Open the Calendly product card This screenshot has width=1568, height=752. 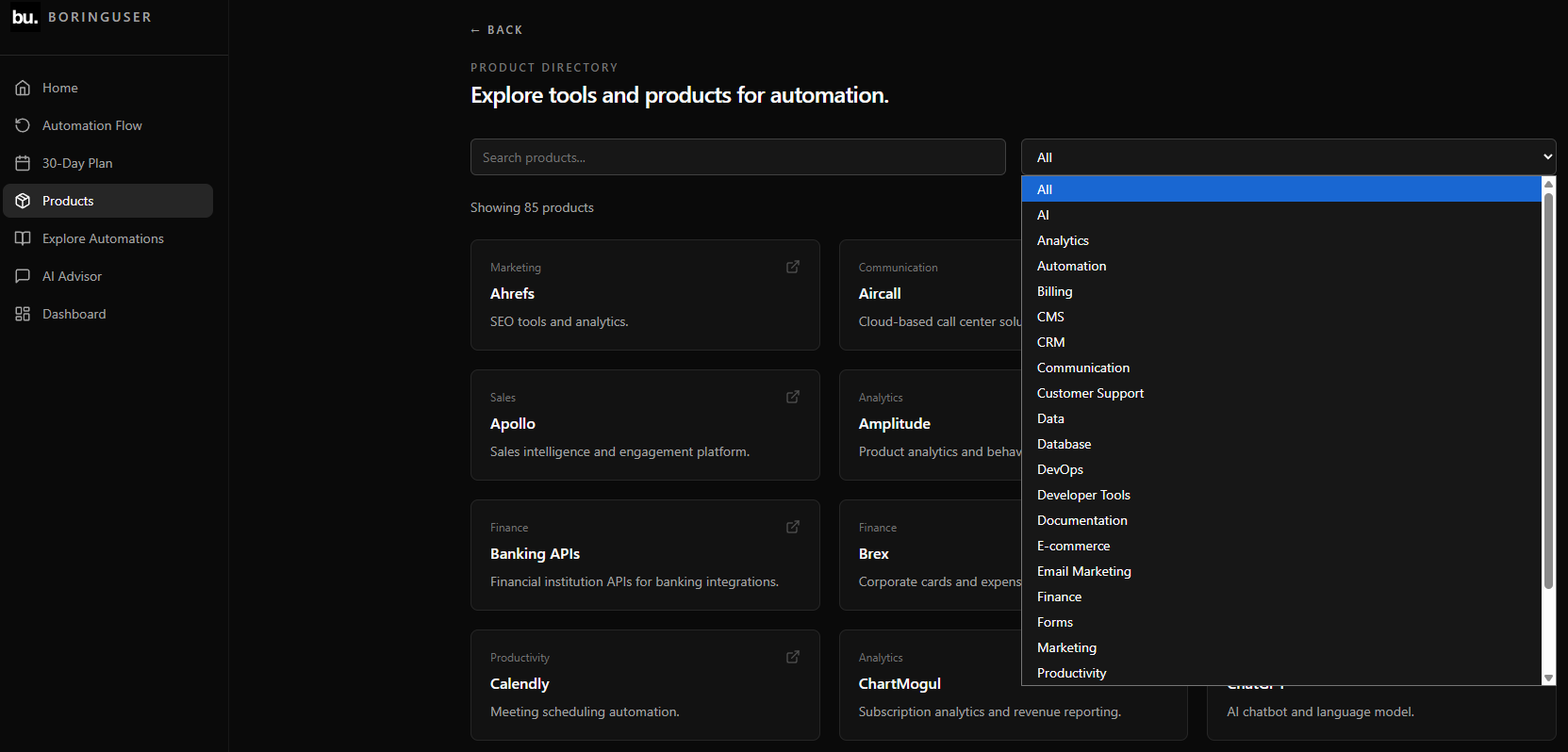[645, 685]
